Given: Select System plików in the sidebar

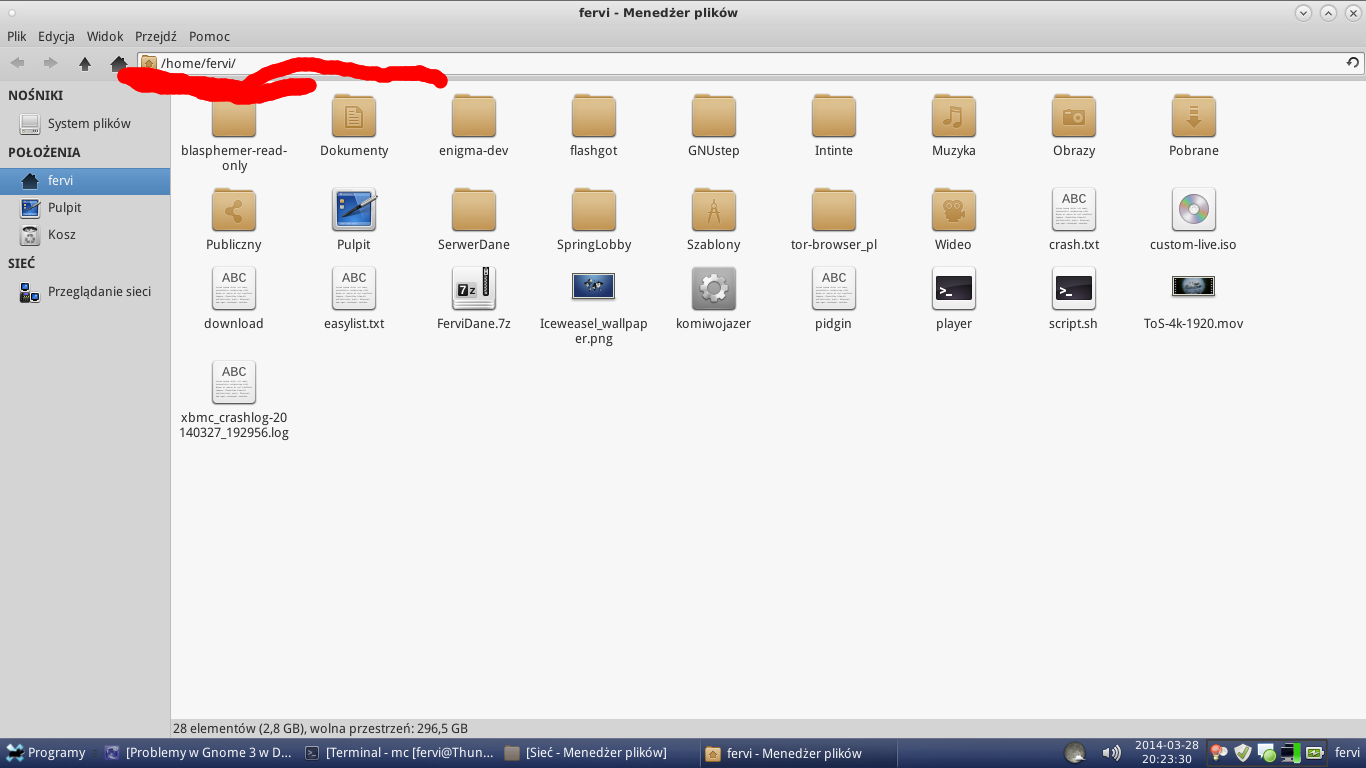Looking at the screenshot, I should click(x=88, y=124).
